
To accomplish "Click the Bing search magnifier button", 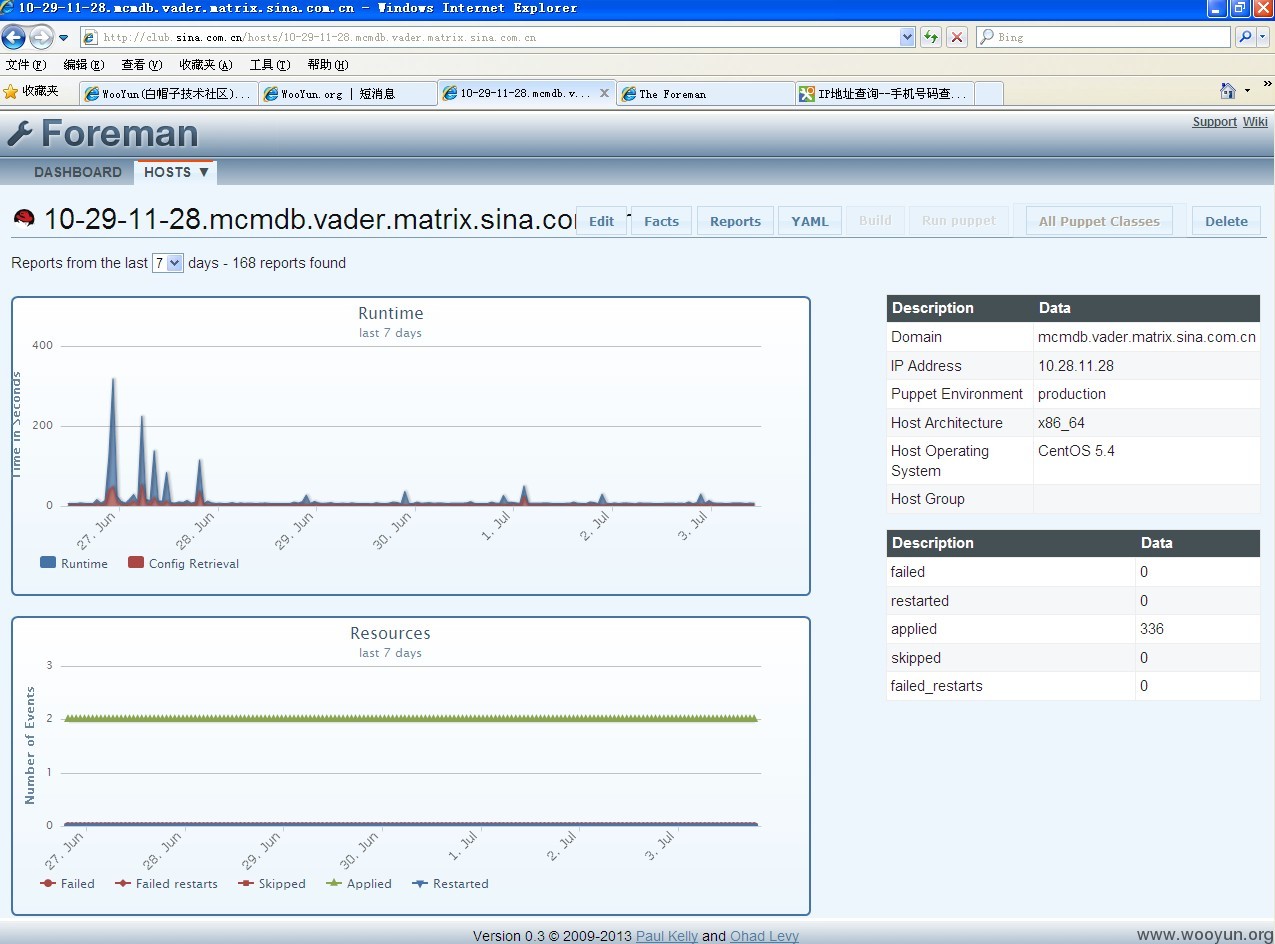I will (x=1245, y=37).
